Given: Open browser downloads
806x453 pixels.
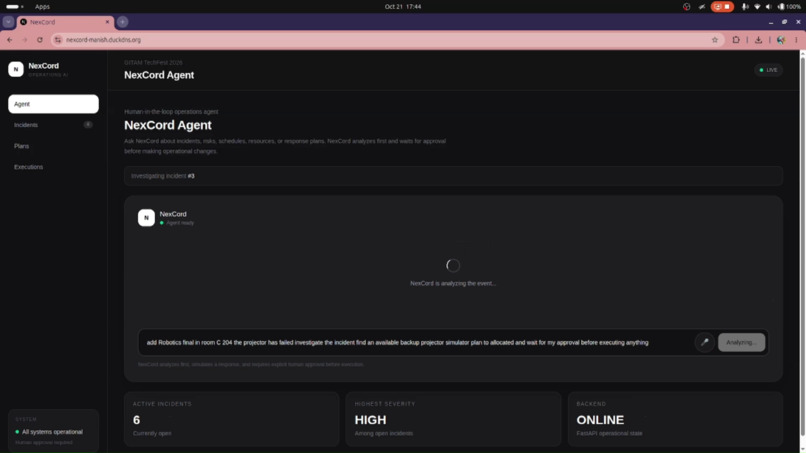Looking at the screenshot, I should [758, 40].
